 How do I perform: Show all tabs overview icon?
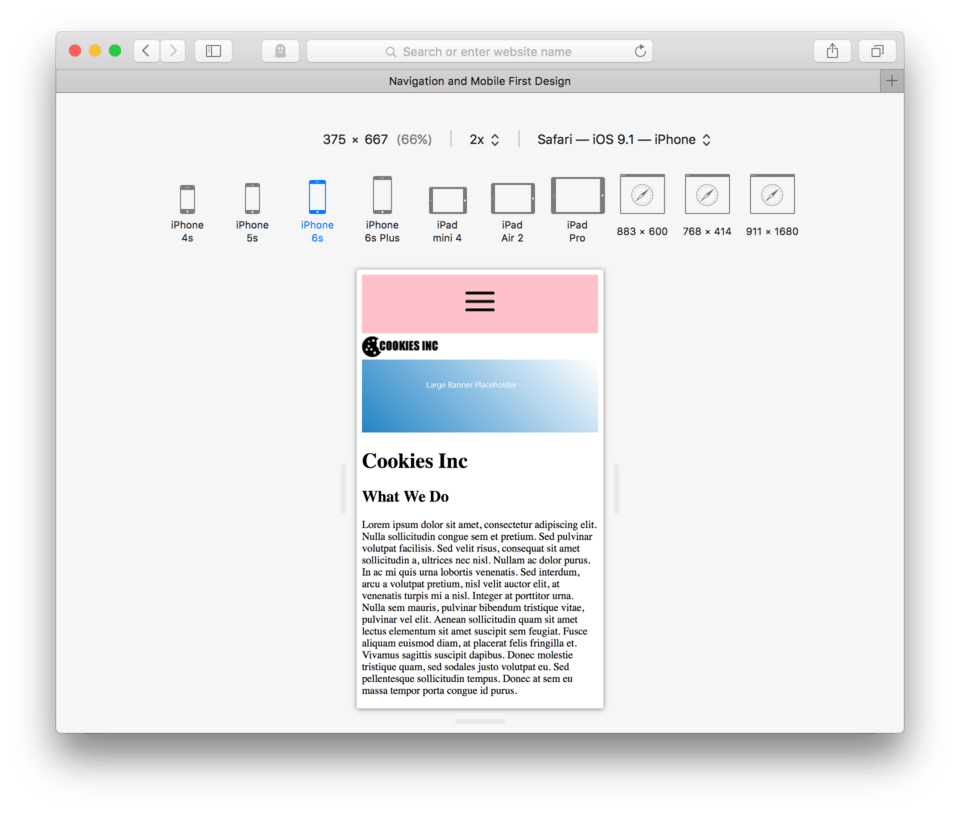click(877, 51)
